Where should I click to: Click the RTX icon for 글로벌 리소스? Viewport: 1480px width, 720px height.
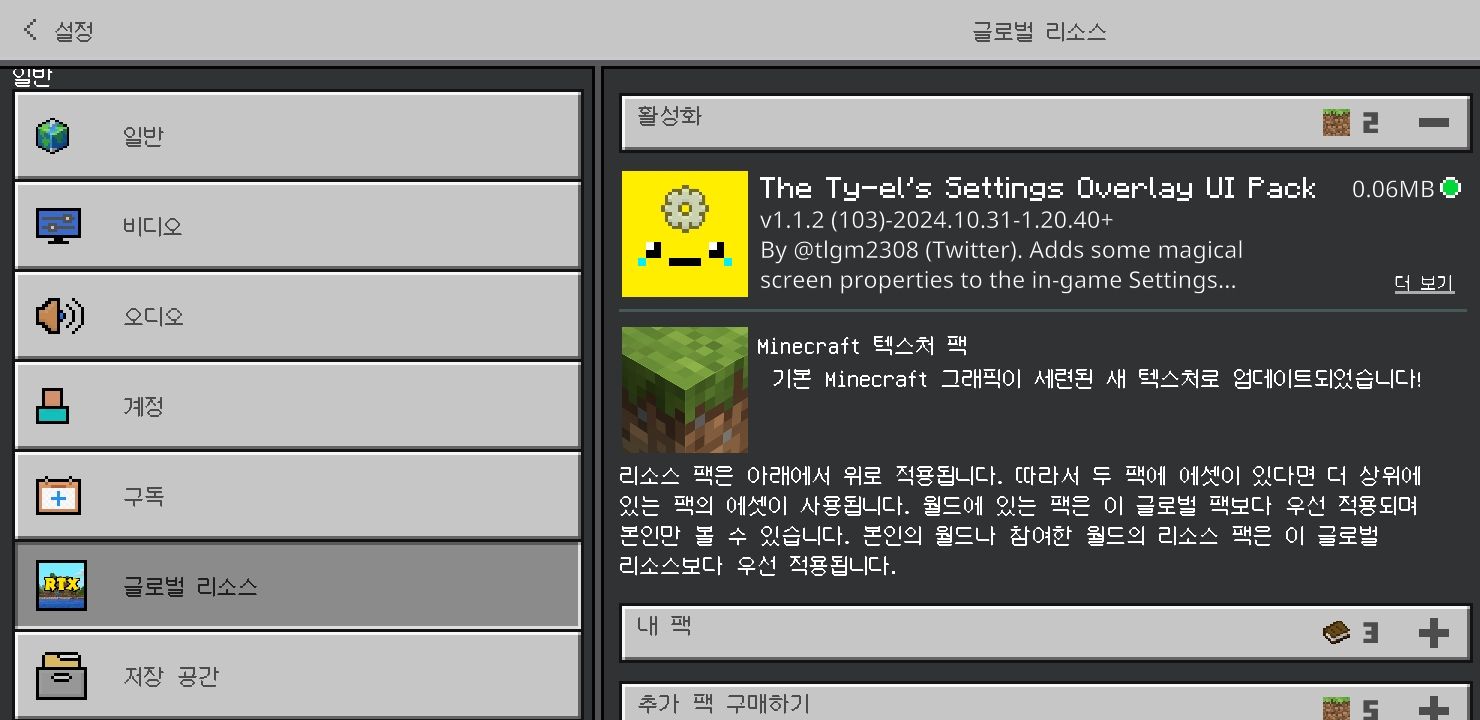[x=58, y=586]
